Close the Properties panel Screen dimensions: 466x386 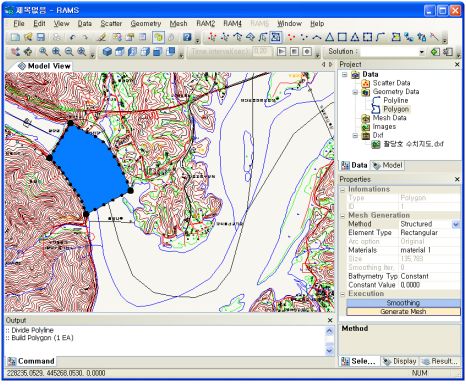[457, 179]
